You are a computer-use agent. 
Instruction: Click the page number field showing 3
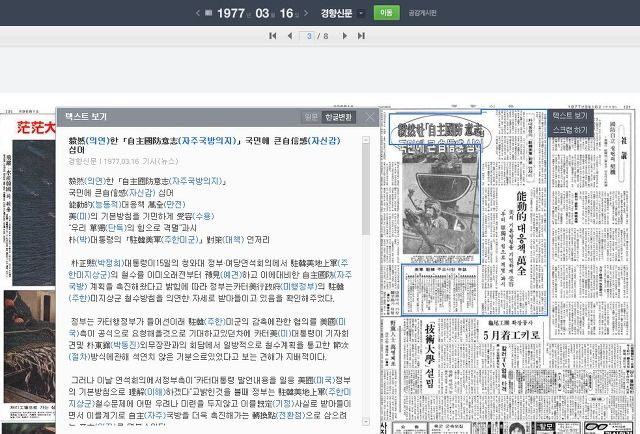(x=309, y=36)
